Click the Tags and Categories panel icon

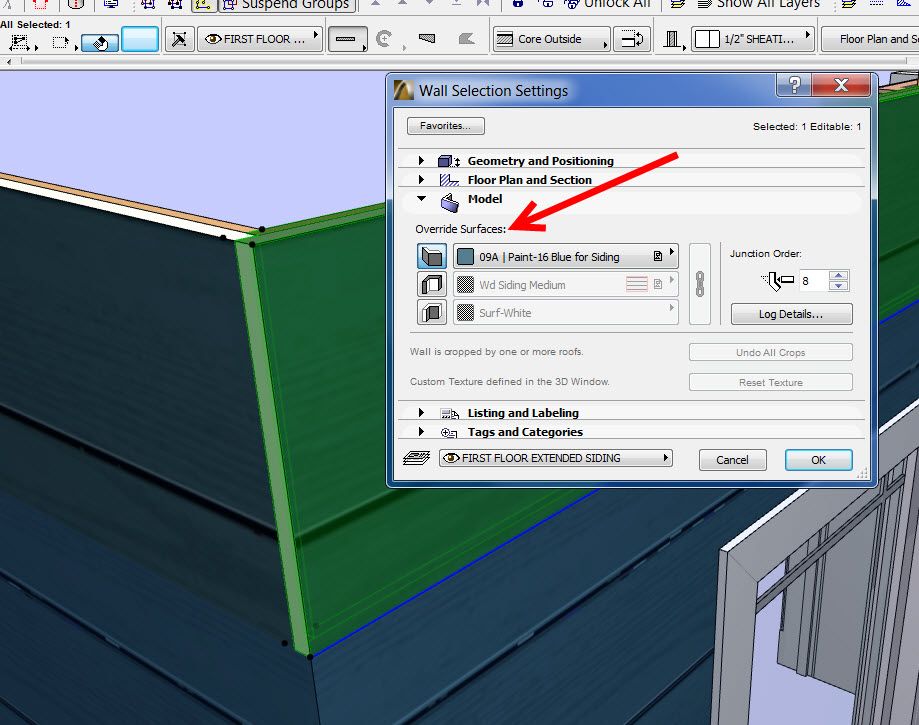tap(449, 433)
